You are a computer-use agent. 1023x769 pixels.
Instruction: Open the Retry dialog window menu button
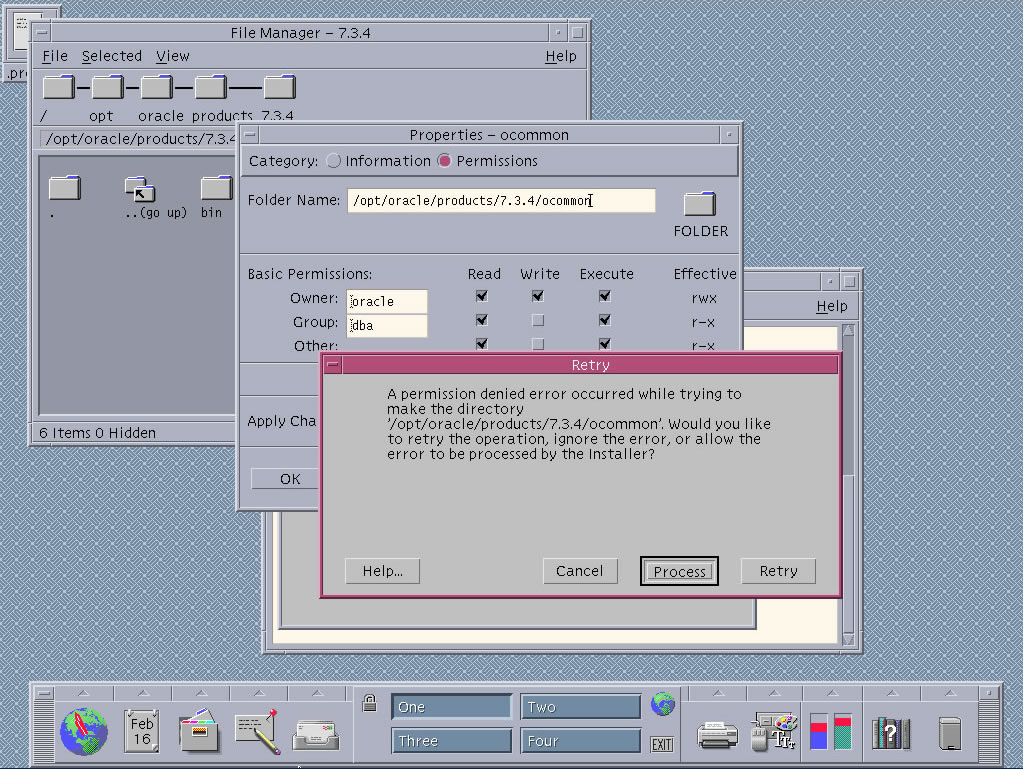pos(333,365)
